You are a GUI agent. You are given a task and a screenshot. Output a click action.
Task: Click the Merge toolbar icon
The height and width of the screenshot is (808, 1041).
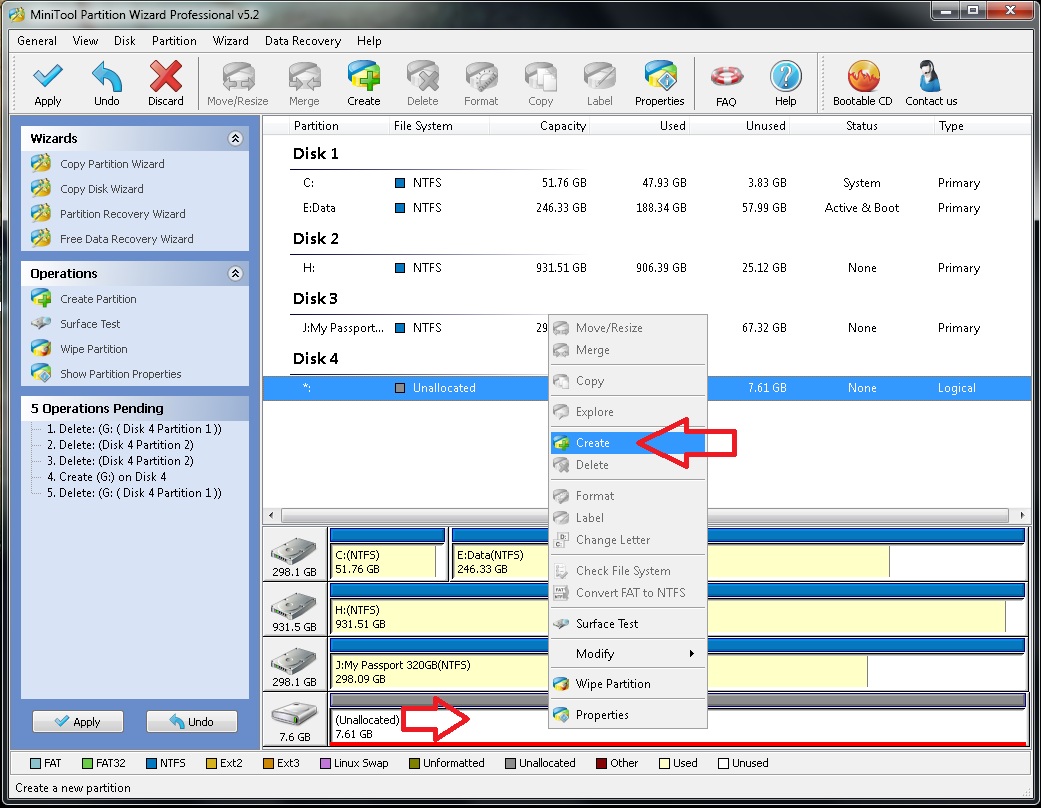coord(304,77)
